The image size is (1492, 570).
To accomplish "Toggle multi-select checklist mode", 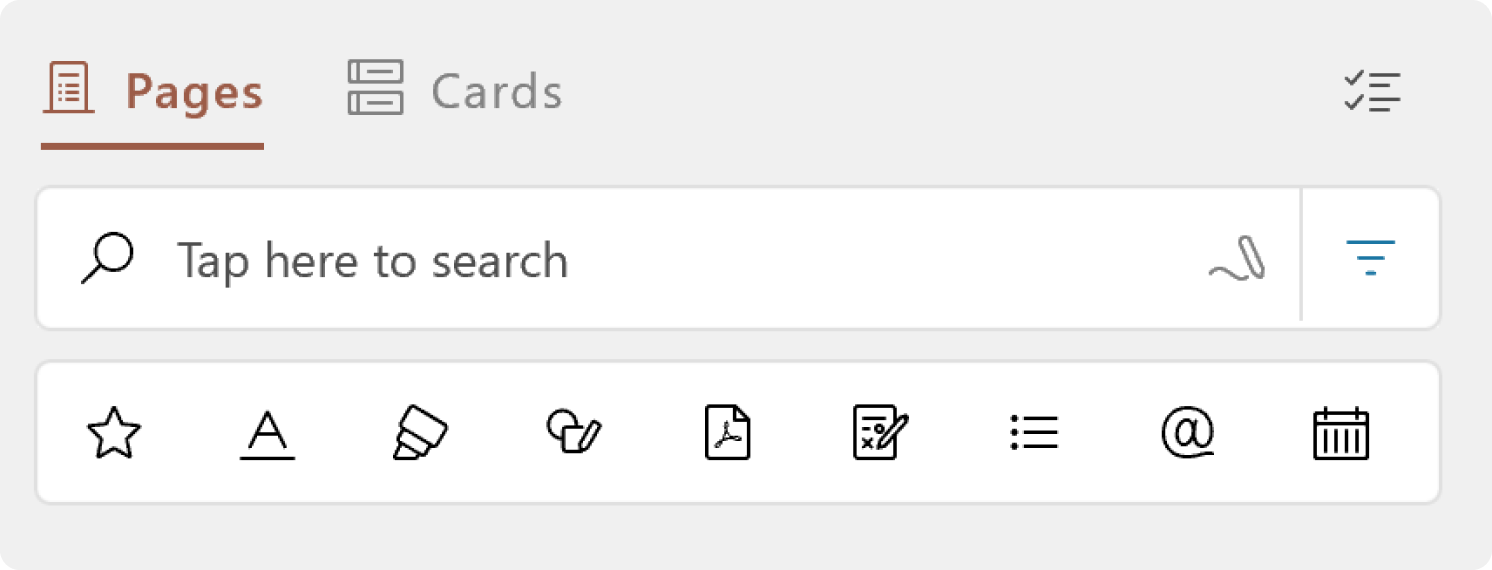I will point(1372,92).
